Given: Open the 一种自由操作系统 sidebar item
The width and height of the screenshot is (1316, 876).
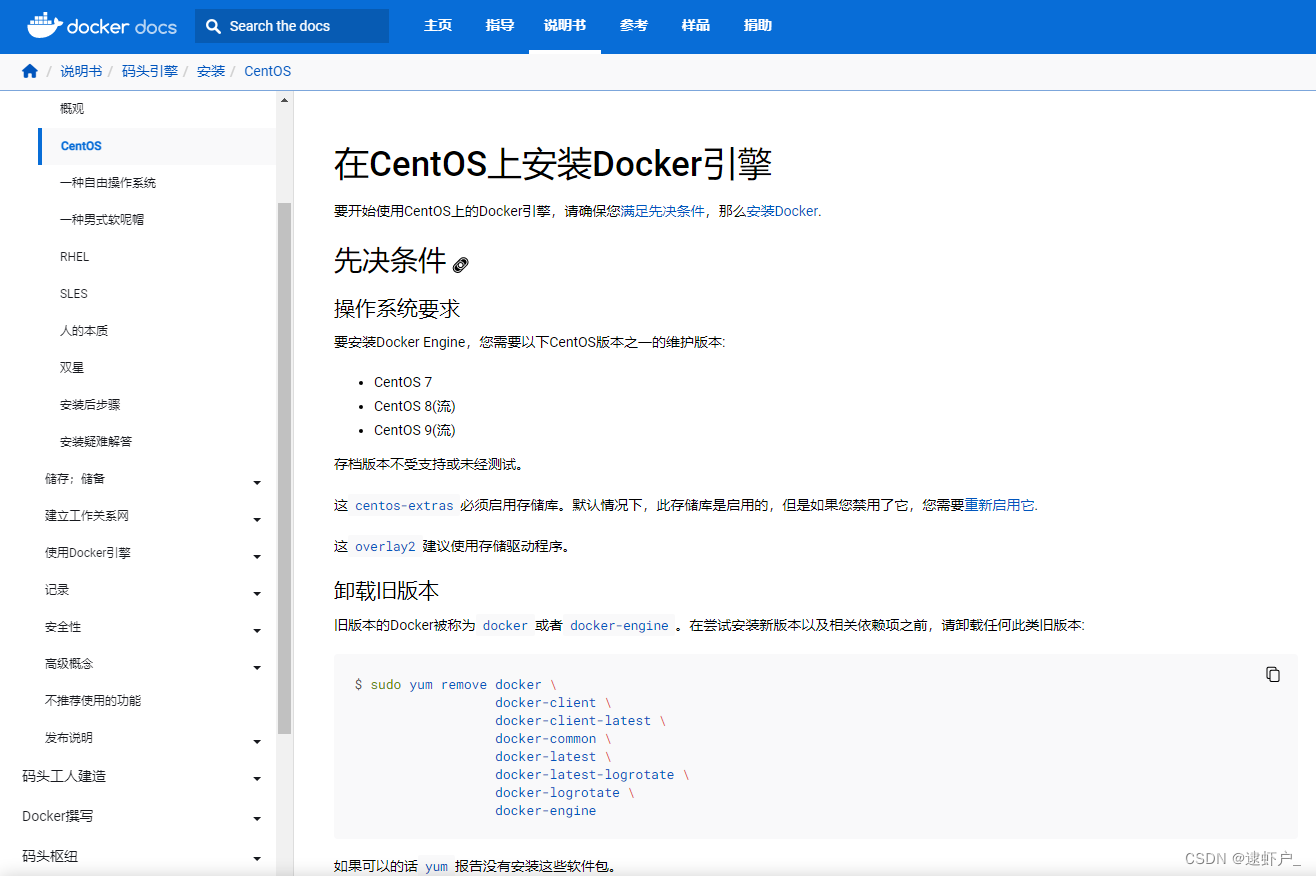Looking at the screenshot, I should pyautogui.click(x=108, y=183).
